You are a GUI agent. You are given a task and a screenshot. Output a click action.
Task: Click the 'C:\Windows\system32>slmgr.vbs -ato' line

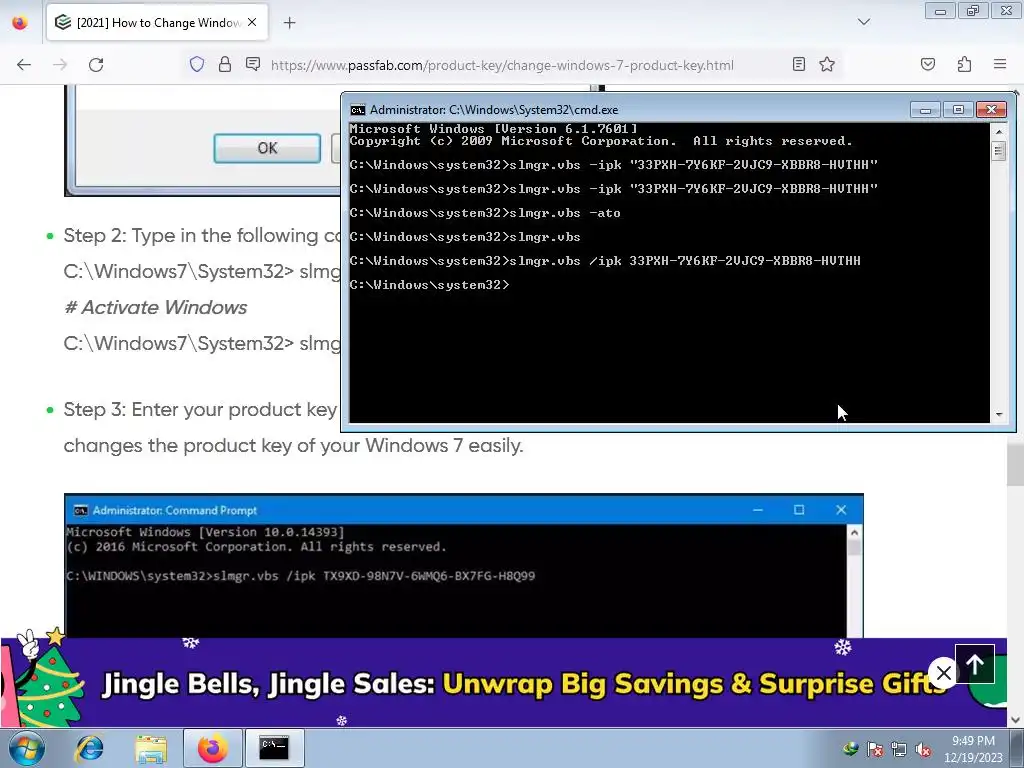tap(485, 213)
